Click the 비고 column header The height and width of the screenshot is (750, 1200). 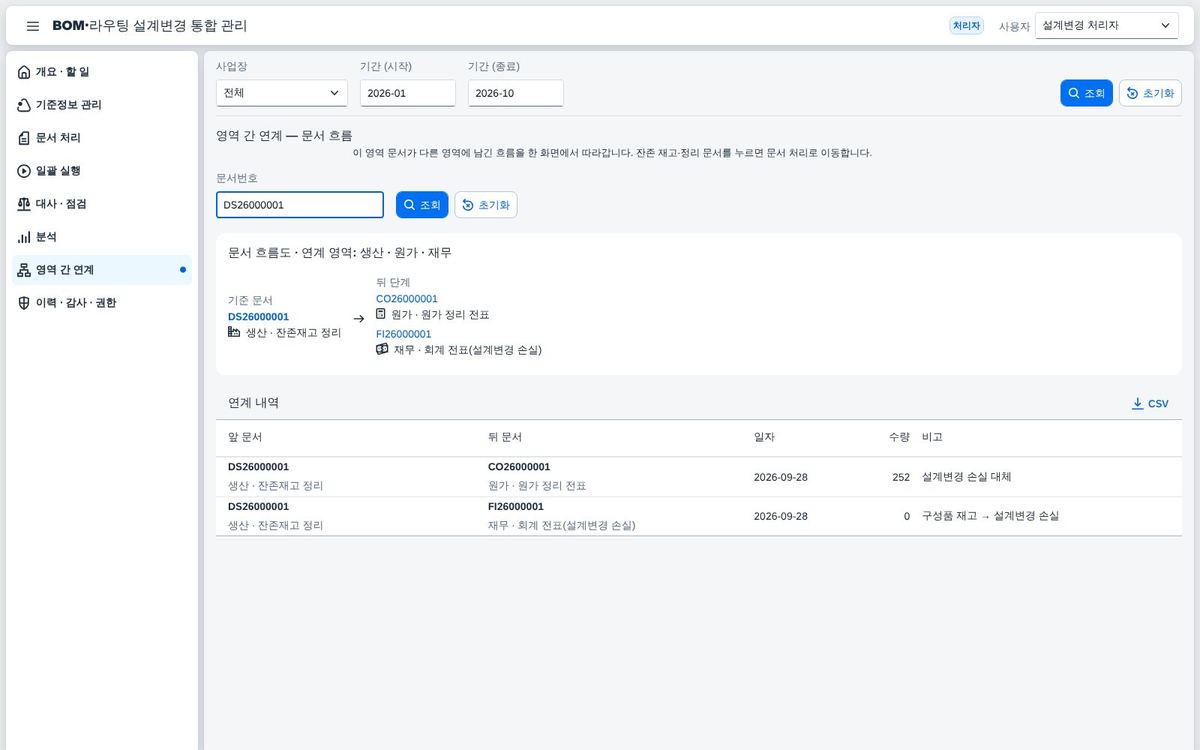pos(932,438)
